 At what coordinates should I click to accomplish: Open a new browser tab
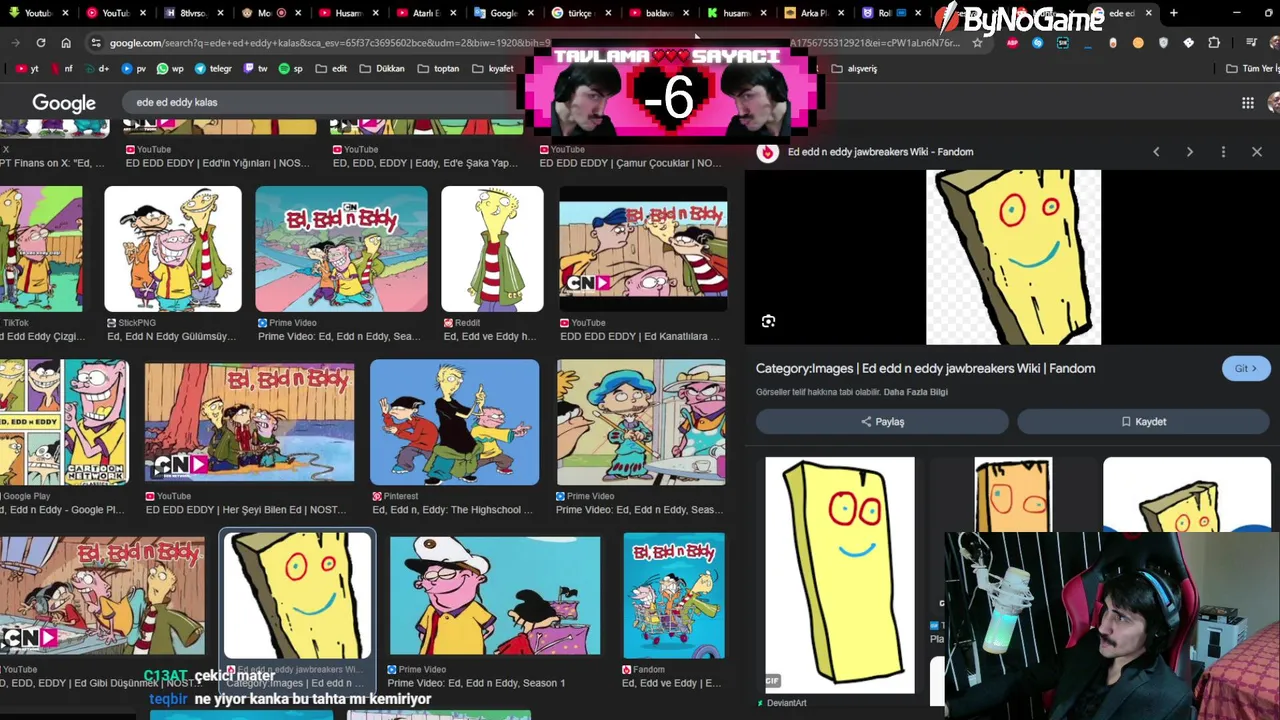(1173, 13)
